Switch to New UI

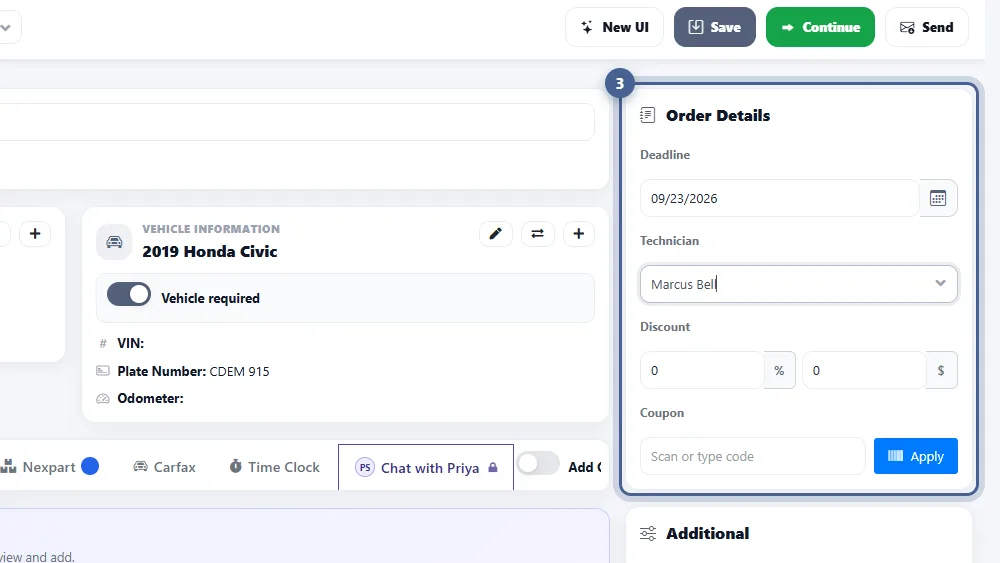tap(614, 27)
